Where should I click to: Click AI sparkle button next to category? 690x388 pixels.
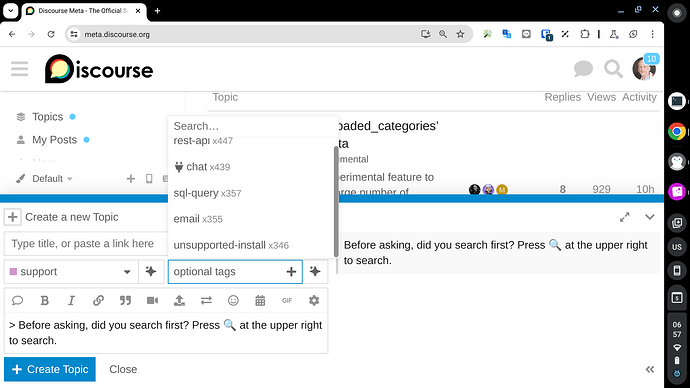(x=150, y=271)
